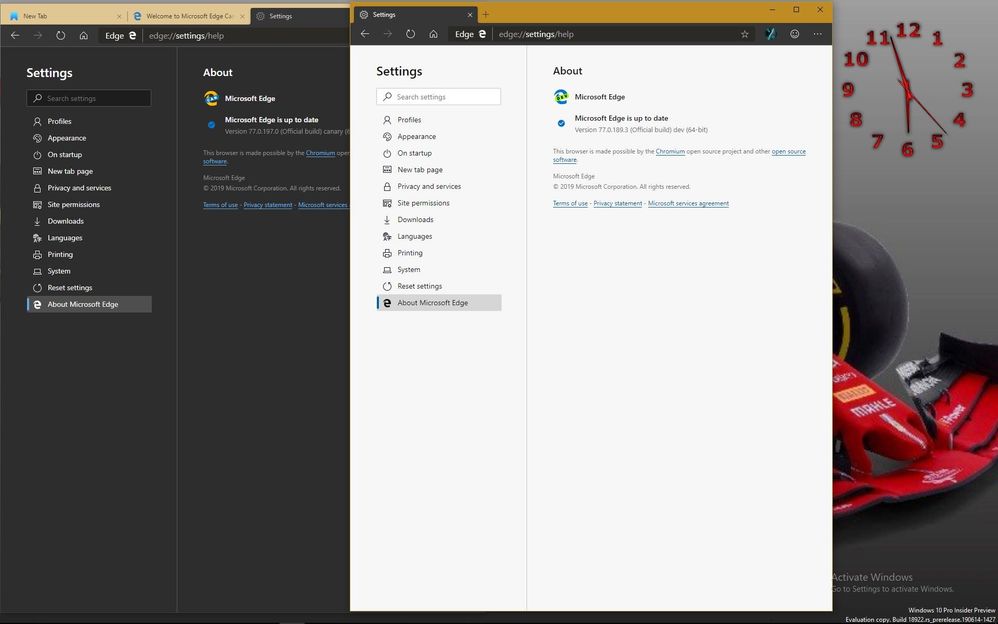Open a new tab with the plus button
This screenshot has width=998, height=624.
[x=486, y=15]
